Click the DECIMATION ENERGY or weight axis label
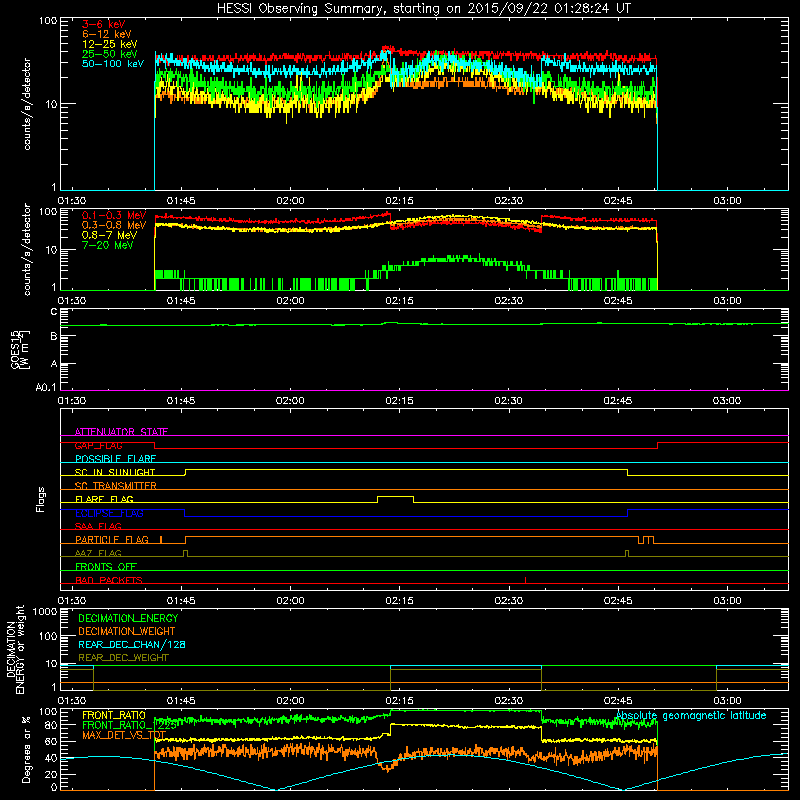Viewport: 800px width, 800px height. click(15, 649)
